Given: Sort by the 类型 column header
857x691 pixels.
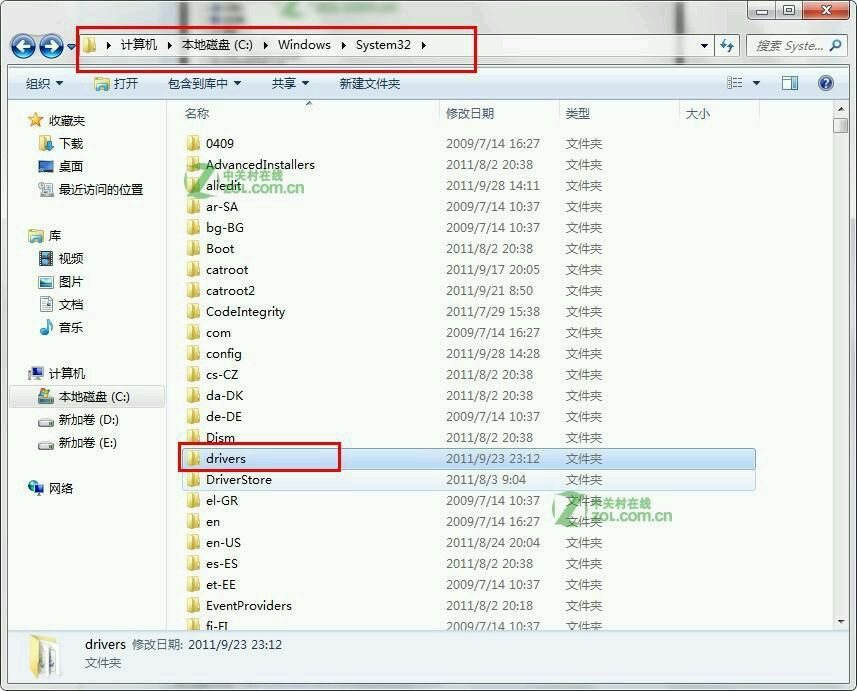Looking at the screenshot, I should (578, 113).
